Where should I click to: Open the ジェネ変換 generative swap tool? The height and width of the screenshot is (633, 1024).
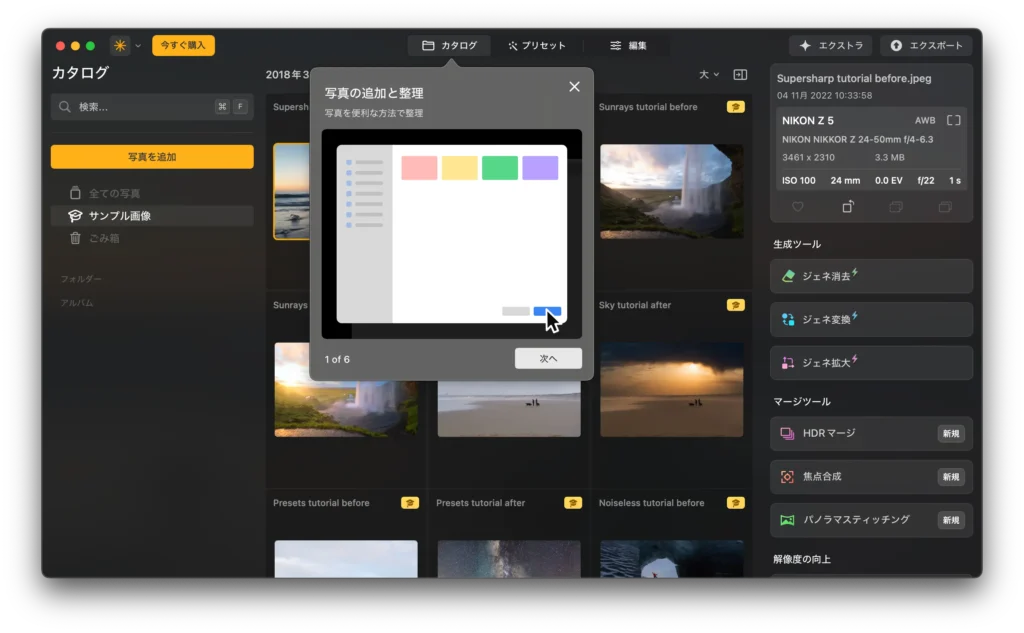click(869, 320)
